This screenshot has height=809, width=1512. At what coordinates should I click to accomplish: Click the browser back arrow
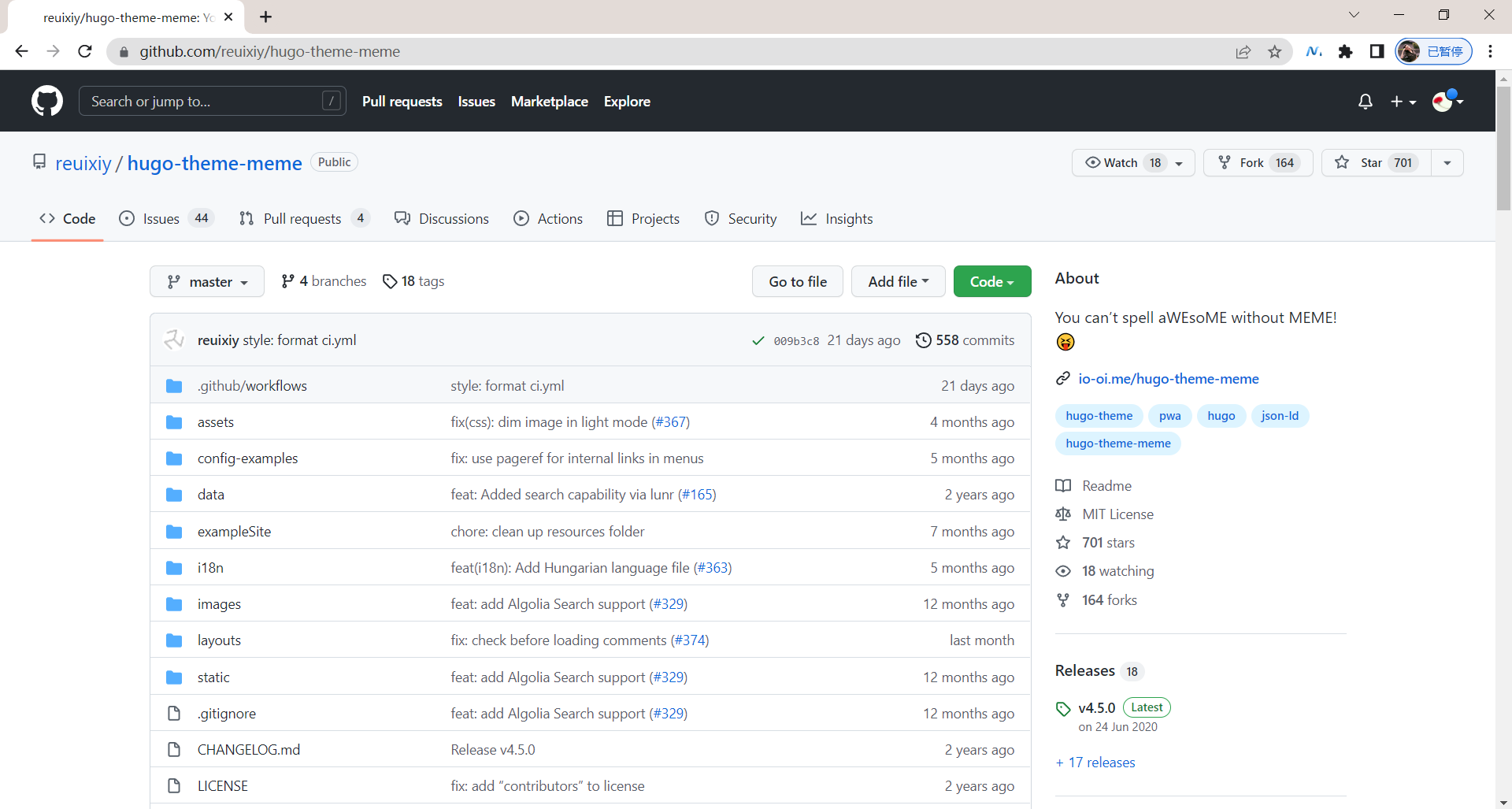[21, 51]
